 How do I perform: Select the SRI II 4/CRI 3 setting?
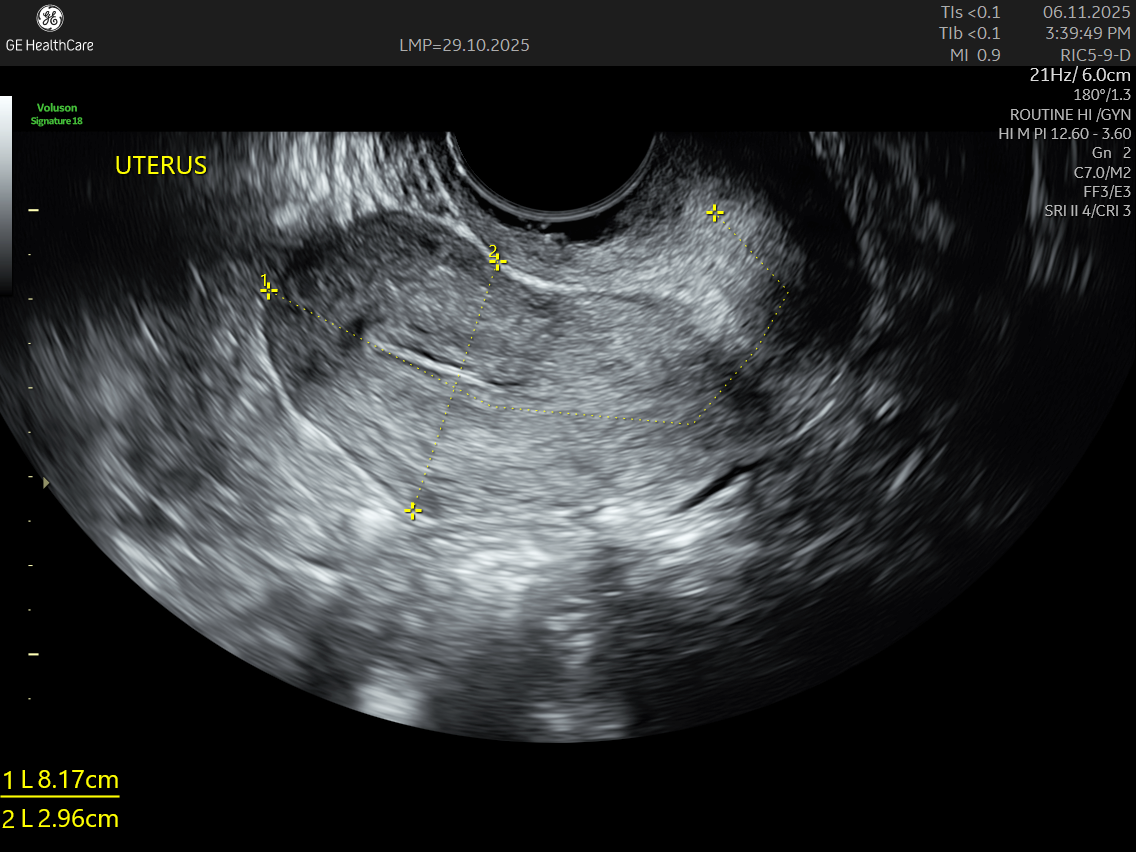(1087, 210)
